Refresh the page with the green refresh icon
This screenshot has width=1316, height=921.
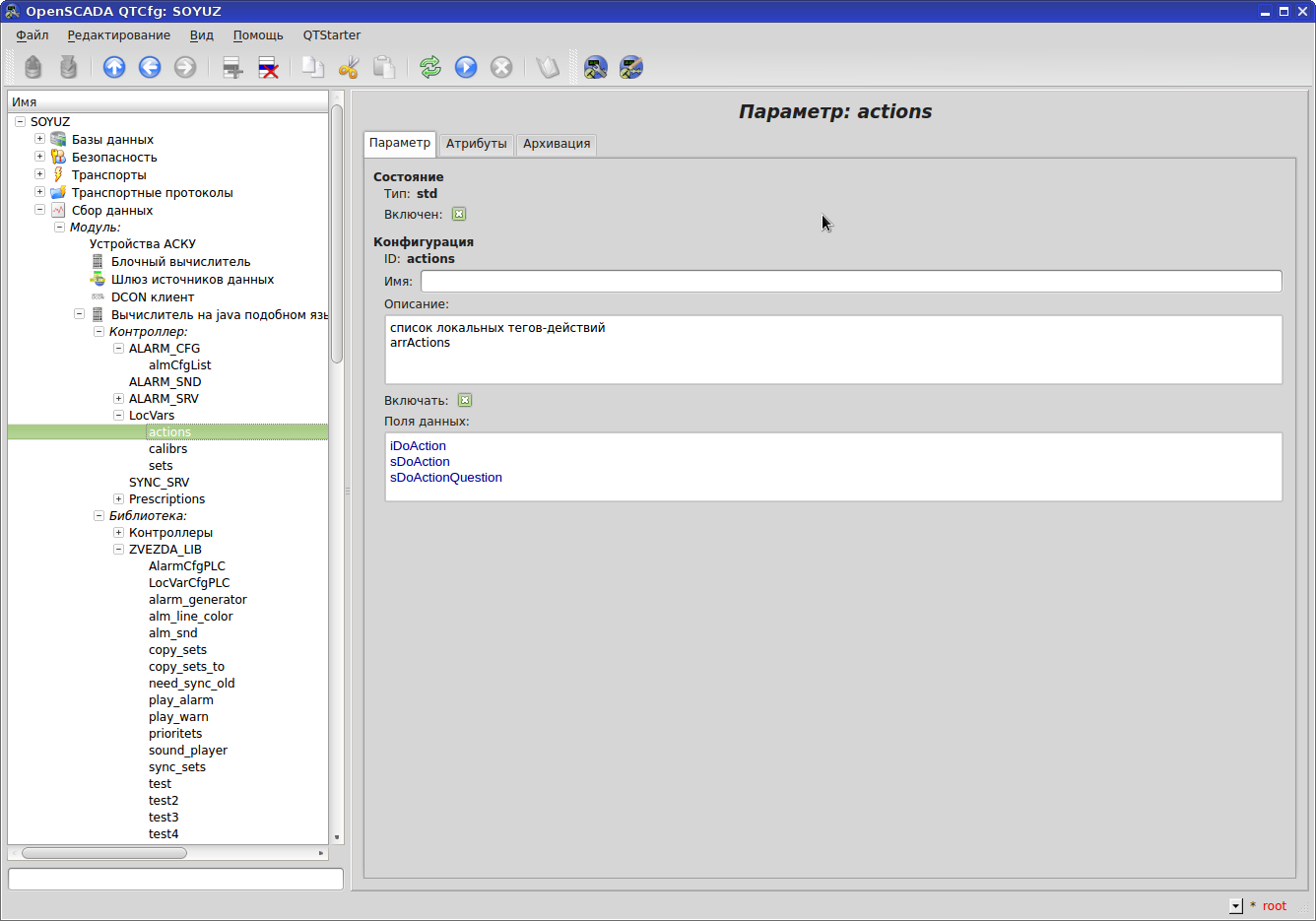point(429,67)
